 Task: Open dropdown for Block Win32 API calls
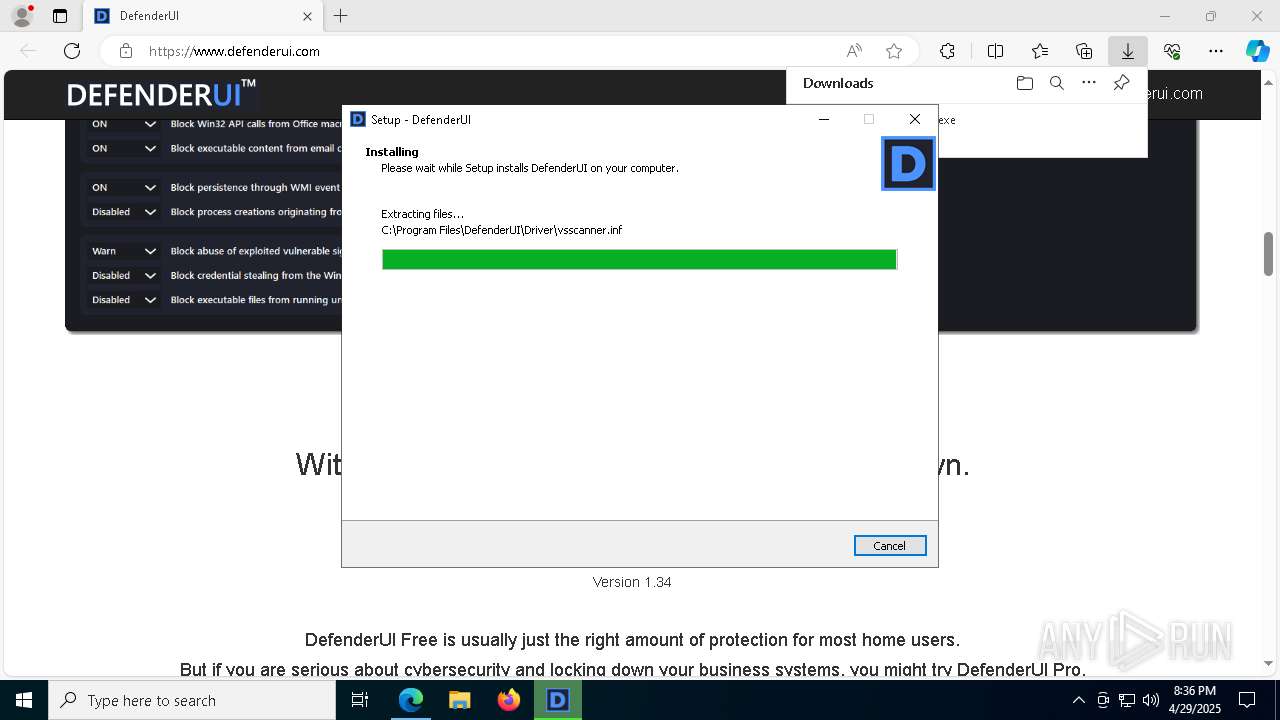pos(124,124)
